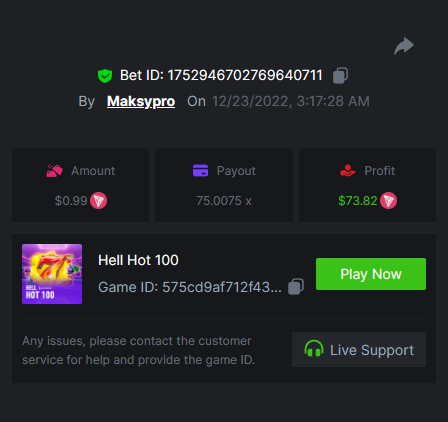Click the red Profit hand icon
The image size is (448, 422).
[348, 171]
